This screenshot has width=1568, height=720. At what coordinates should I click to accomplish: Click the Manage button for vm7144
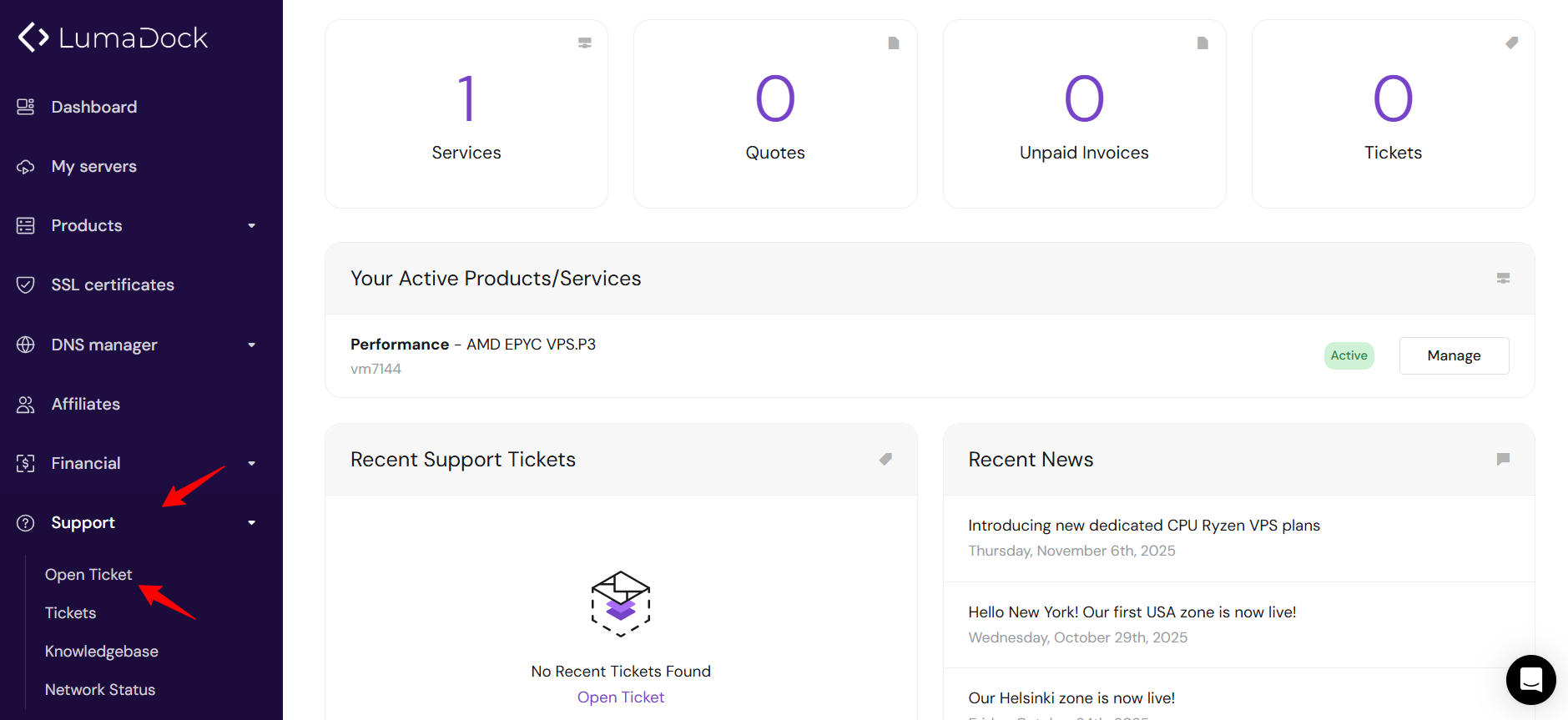coord(1454,355)
